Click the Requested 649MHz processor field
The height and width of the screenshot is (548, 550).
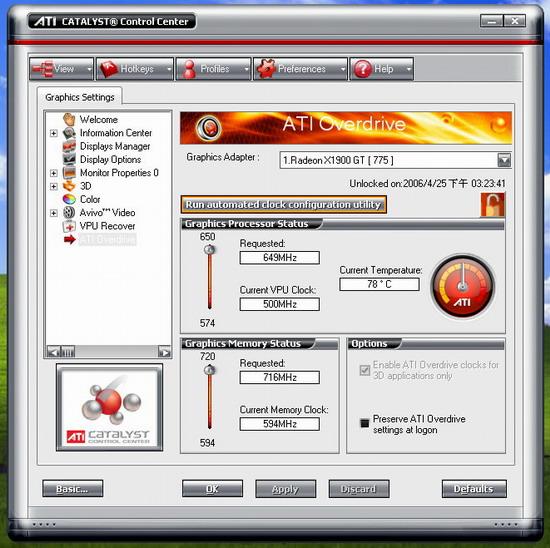[280, 258]
